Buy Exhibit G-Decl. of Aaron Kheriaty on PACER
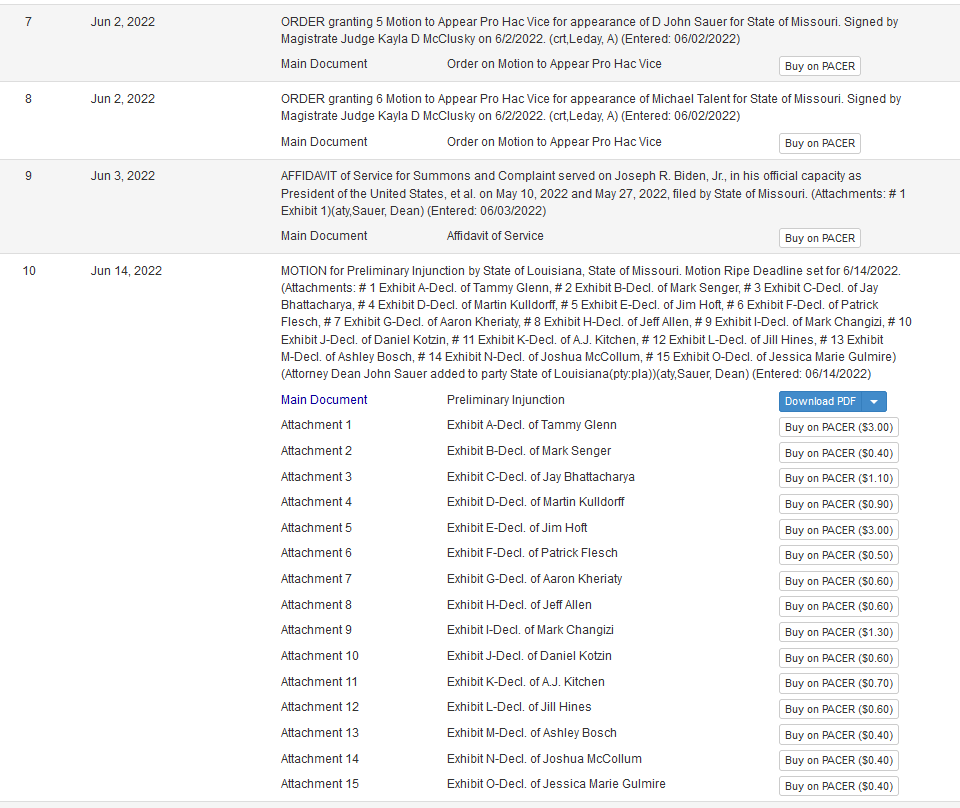 (x=839, y=581)
